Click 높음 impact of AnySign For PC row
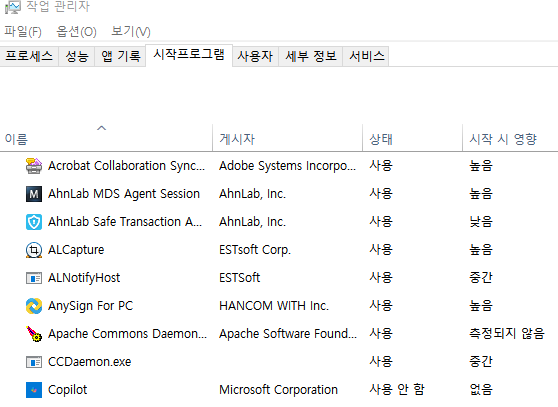 coord(481,306)
